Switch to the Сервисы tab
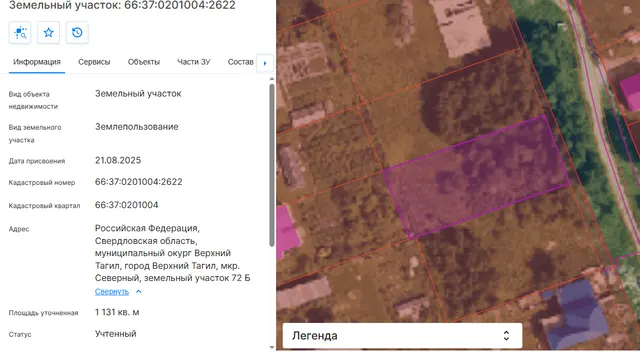Image resolution: width=640 pixels, height=362 pixels. point(94,62)
